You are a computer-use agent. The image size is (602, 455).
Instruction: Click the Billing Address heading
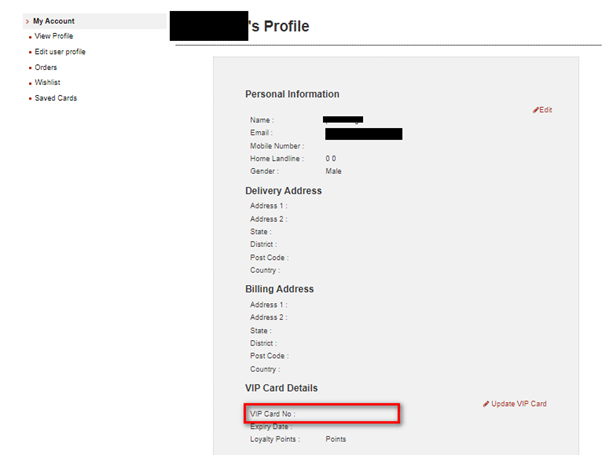(x=280, y=289)
